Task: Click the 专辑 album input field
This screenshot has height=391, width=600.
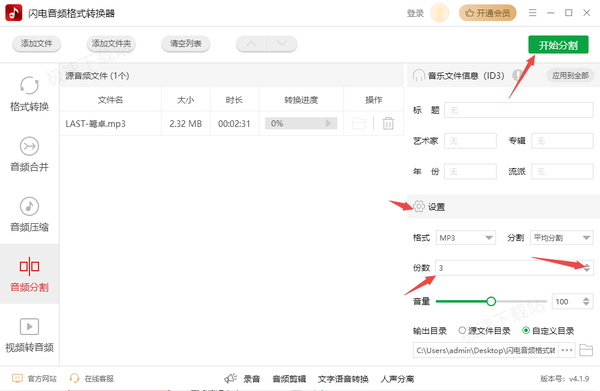Action: tap(562, 141)
